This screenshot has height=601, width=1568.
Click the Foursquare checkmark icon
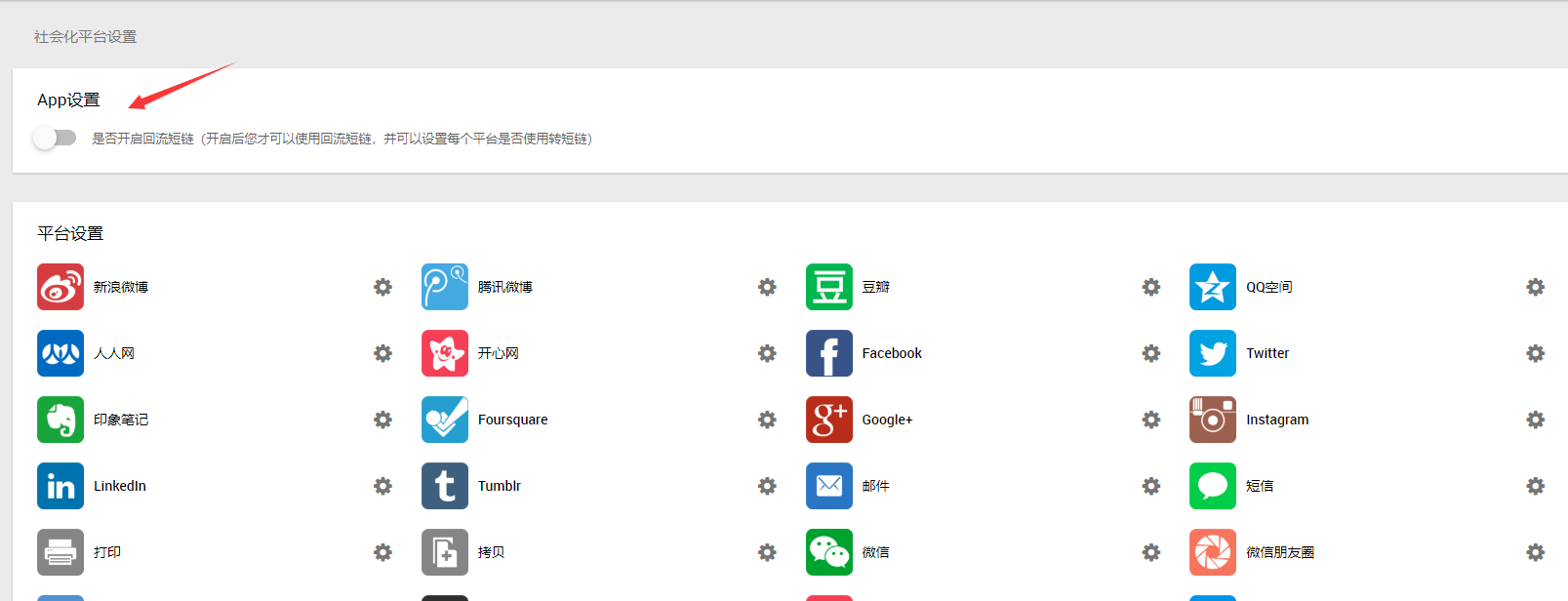445,420
